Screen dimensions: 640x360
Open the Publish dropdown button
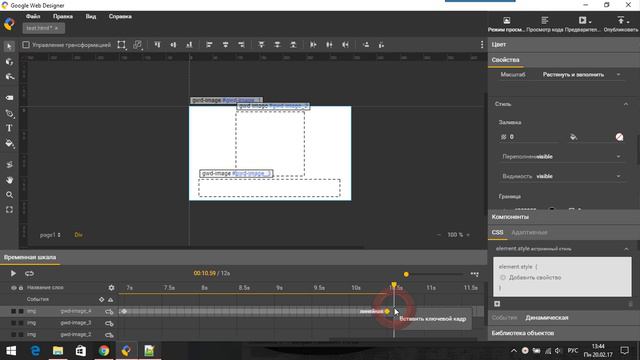[x=621, y=24]
